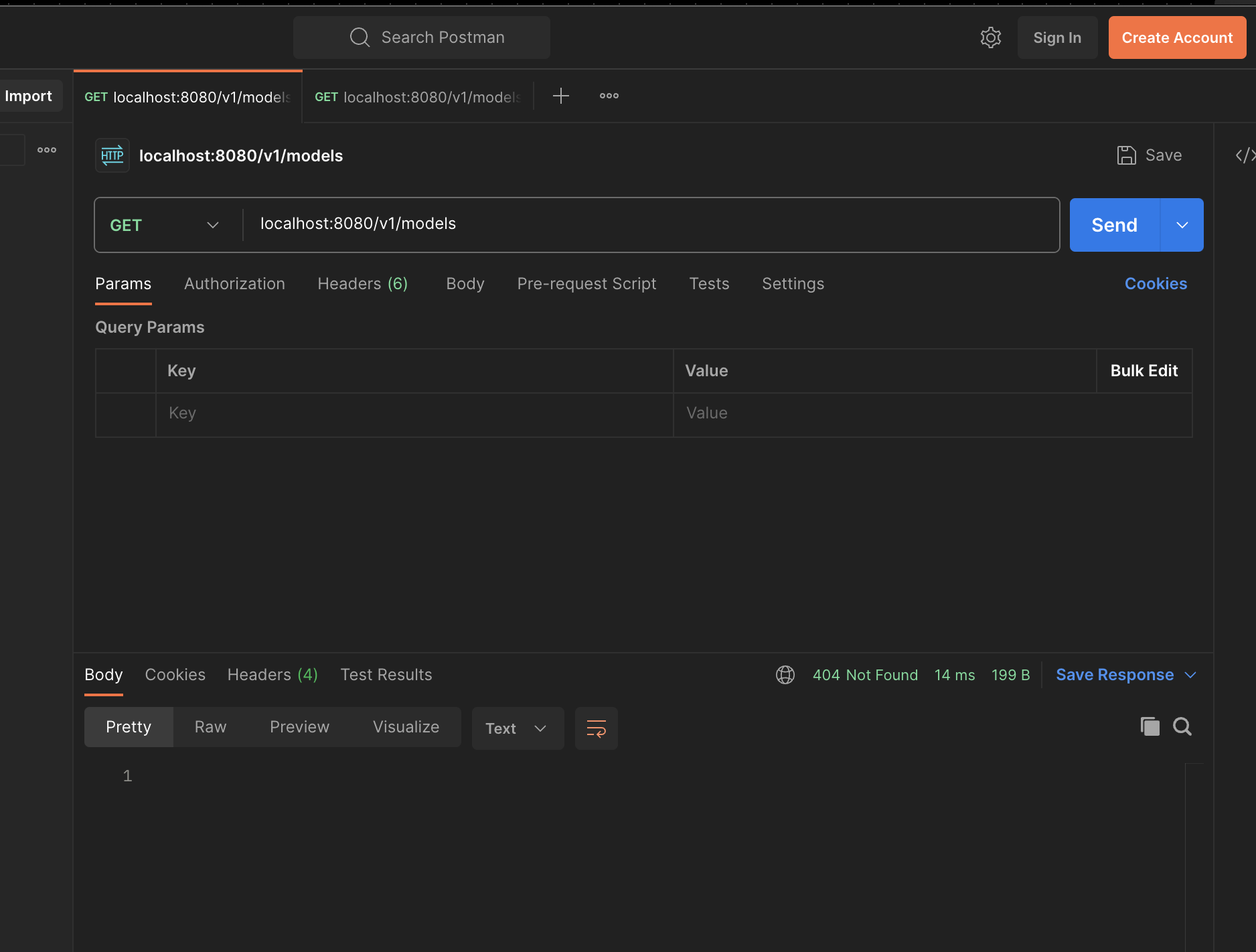Open the Save Response dropdown

point(1125,674)
